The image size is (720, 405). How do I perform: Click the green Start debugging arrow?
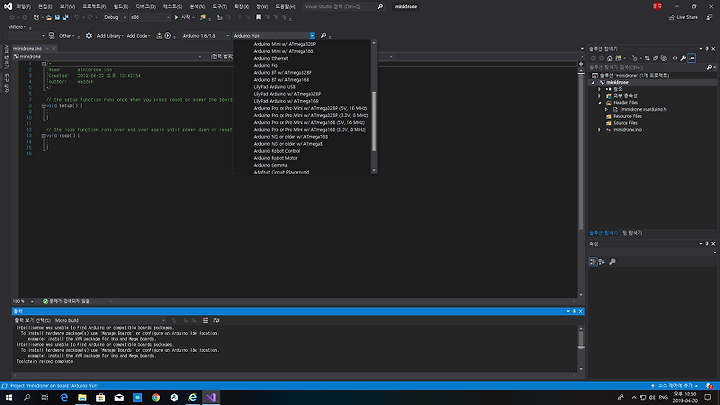[176, 17]
